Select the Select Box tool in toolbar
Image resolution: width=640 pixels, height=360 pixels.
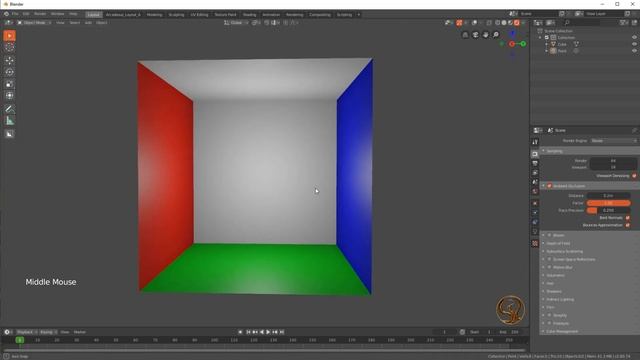[9, 36]
